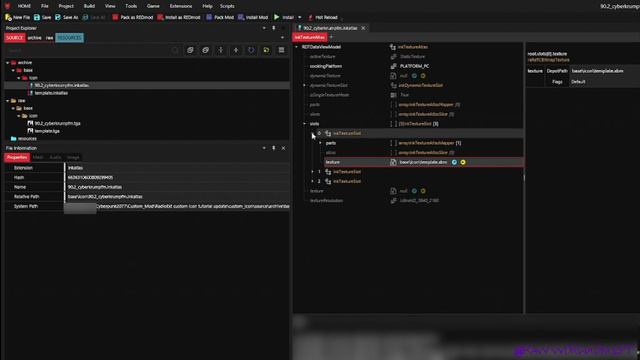Edit the DepotPath value field
This screenshot has width=640, height=360.
point(604,71)
